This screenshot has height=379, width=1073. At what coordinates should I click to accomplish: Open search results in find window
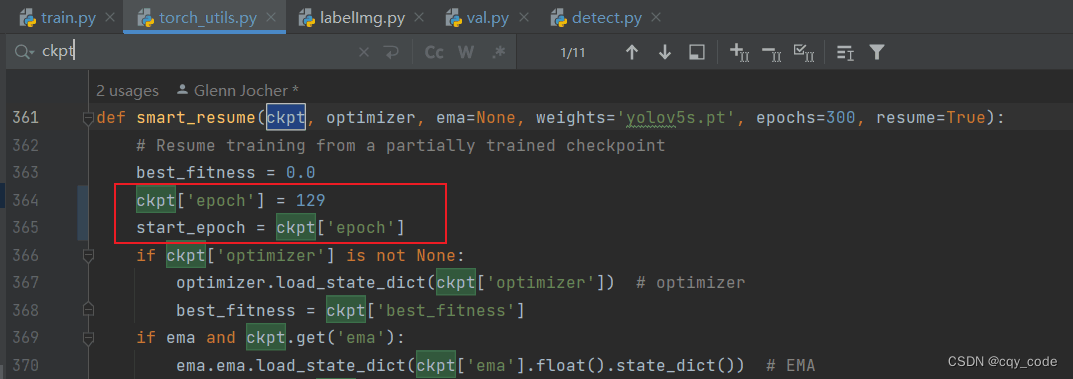coord(696,53)
